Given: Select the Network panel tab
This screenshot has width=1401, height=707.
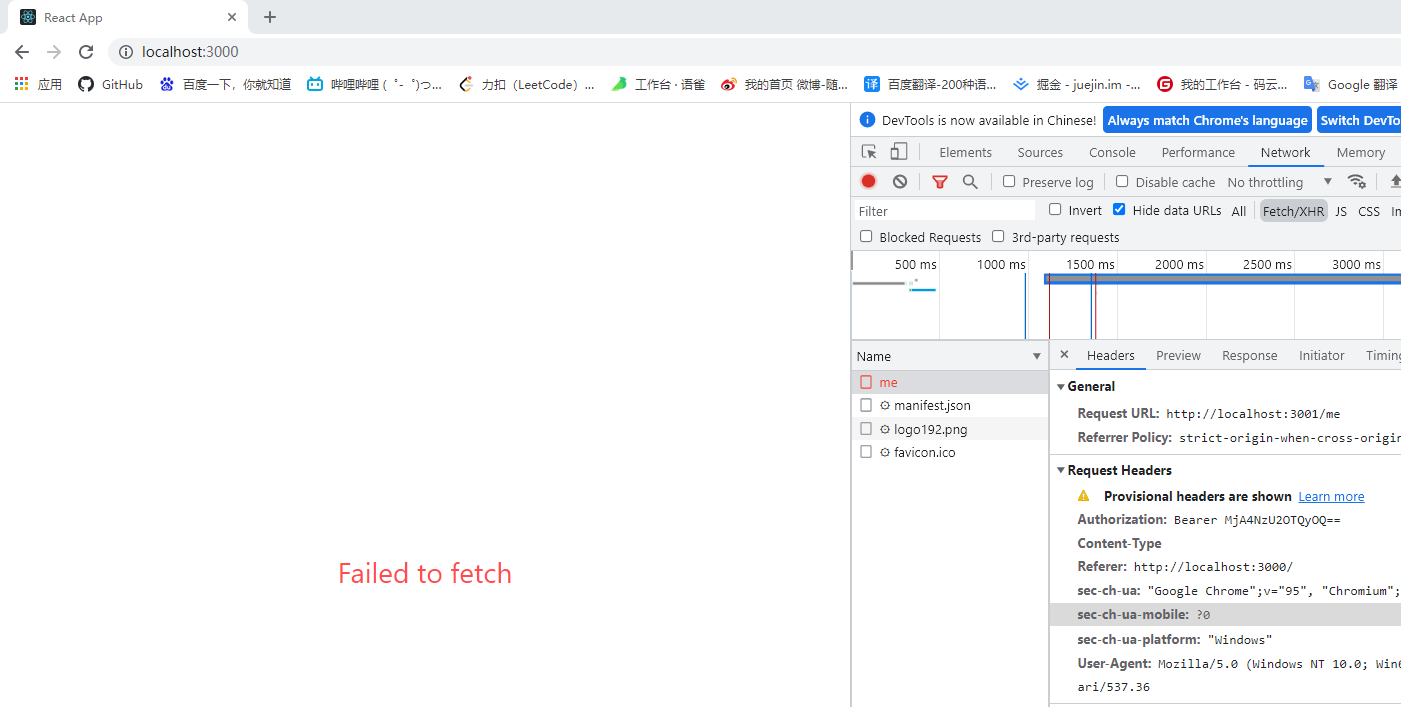Looking at the screenshot, I should pyautogui.click(x=1285, y=152).
